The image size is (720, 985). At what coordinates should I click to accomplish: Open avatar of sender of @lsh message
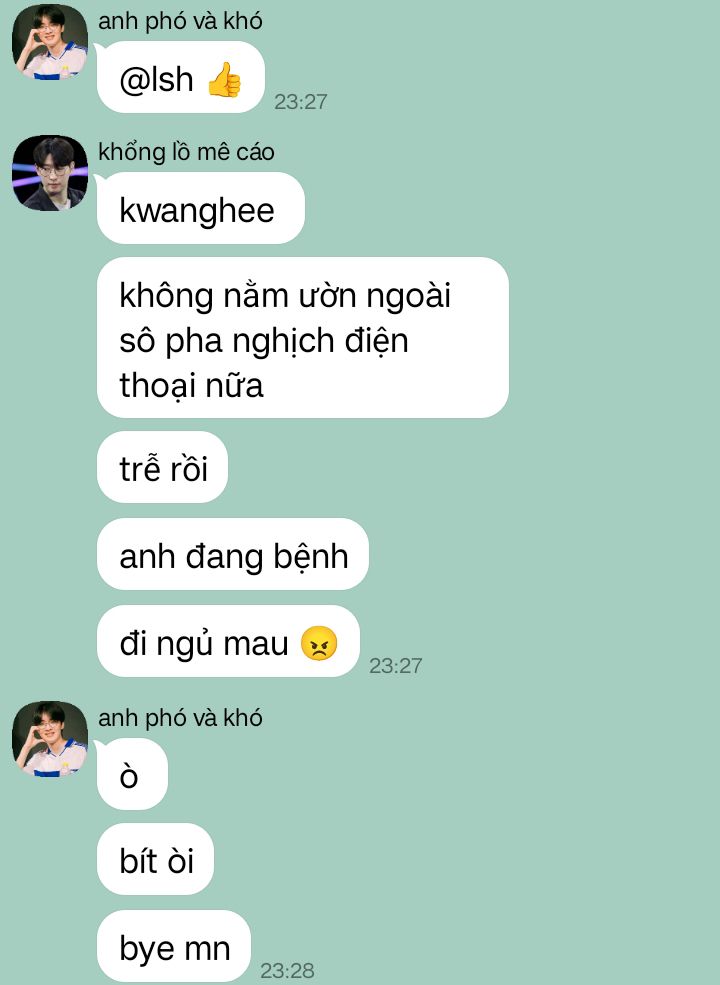point(50,41)
